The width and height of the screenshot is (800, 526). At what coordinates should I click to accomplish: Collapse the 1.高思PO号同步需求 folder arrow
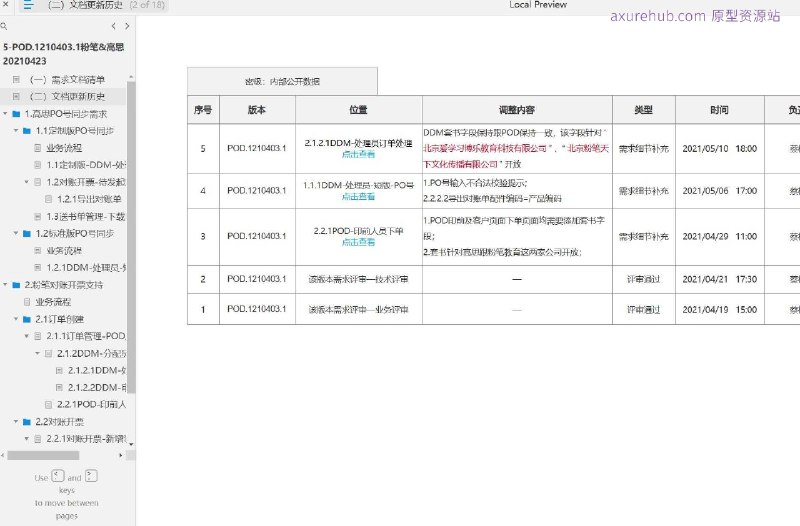(5, 114)
